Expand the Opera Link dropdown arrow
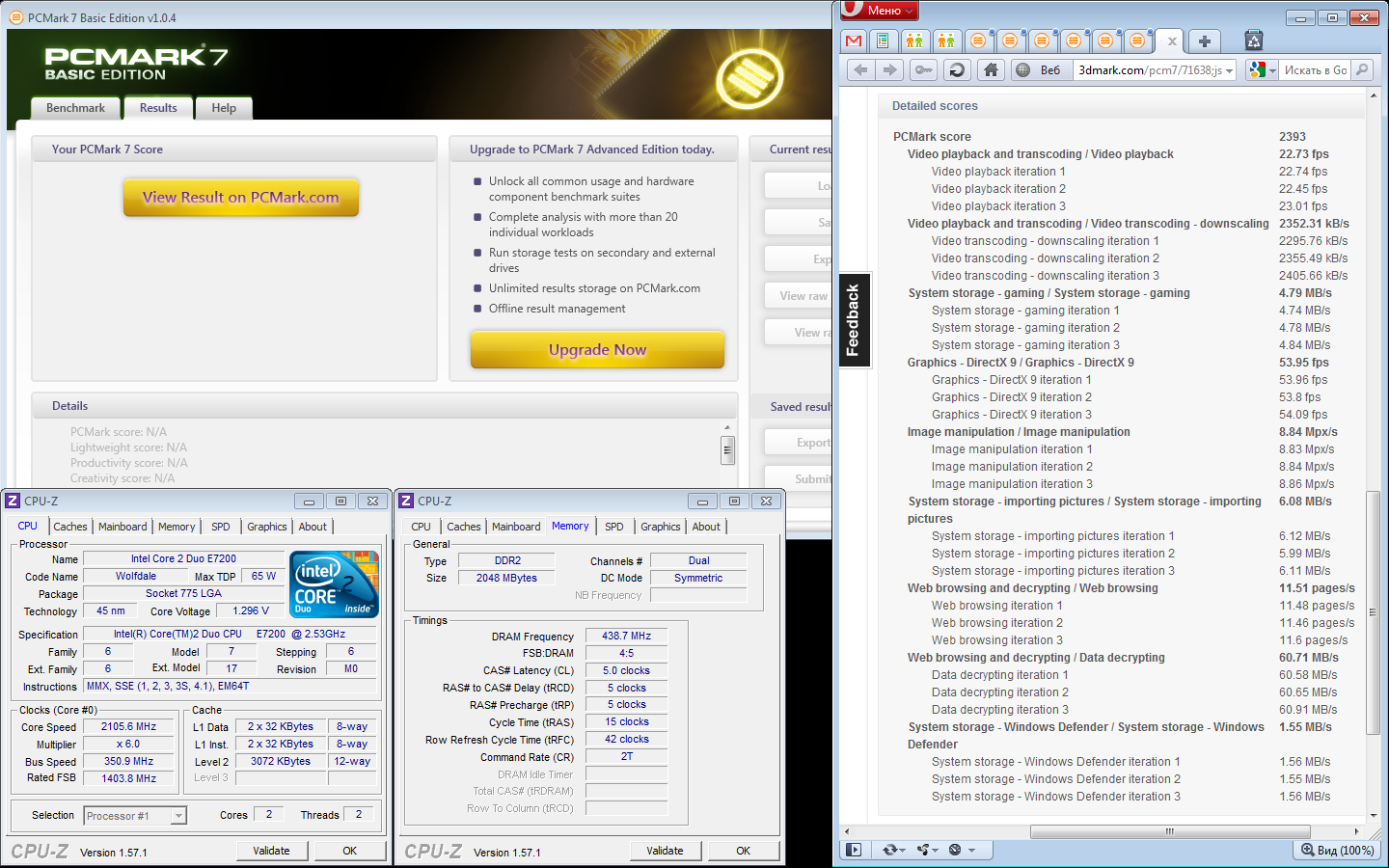The height and width of the screenshot is (868, 1389). point(903,850)
